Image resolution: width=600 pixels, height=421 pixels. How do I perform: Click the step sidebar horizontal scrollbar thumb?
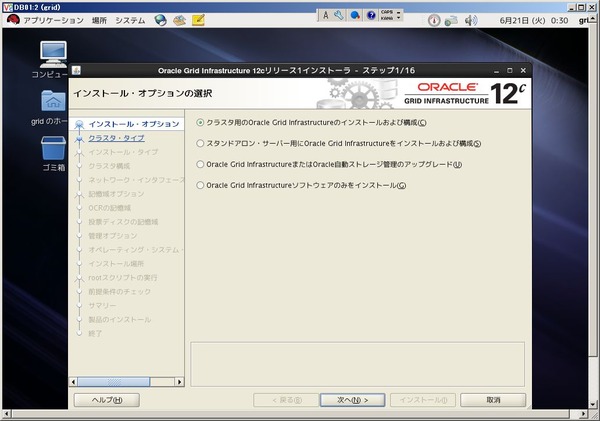pos(114,382)
